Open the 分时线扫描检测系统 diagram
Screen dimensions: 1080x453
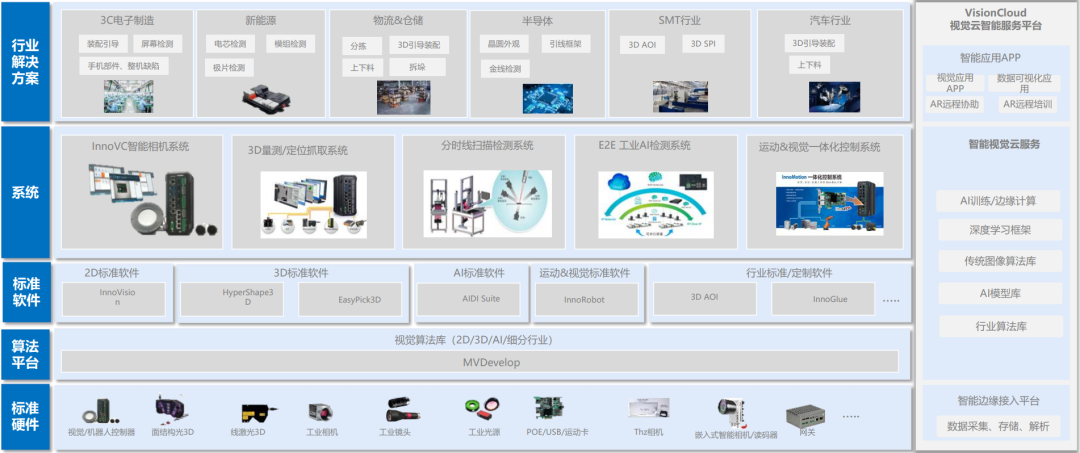tap(488, 204)
